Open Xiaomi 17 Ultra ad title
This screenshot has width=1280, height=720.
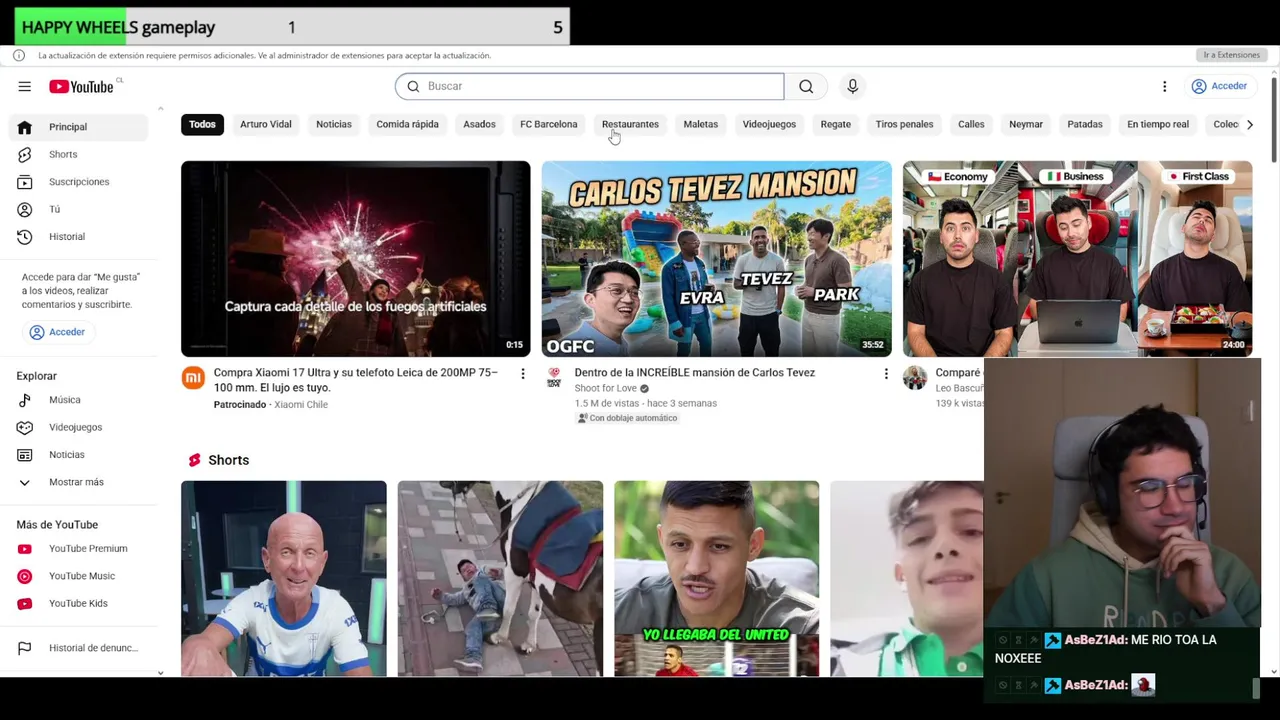pos(355,380)
